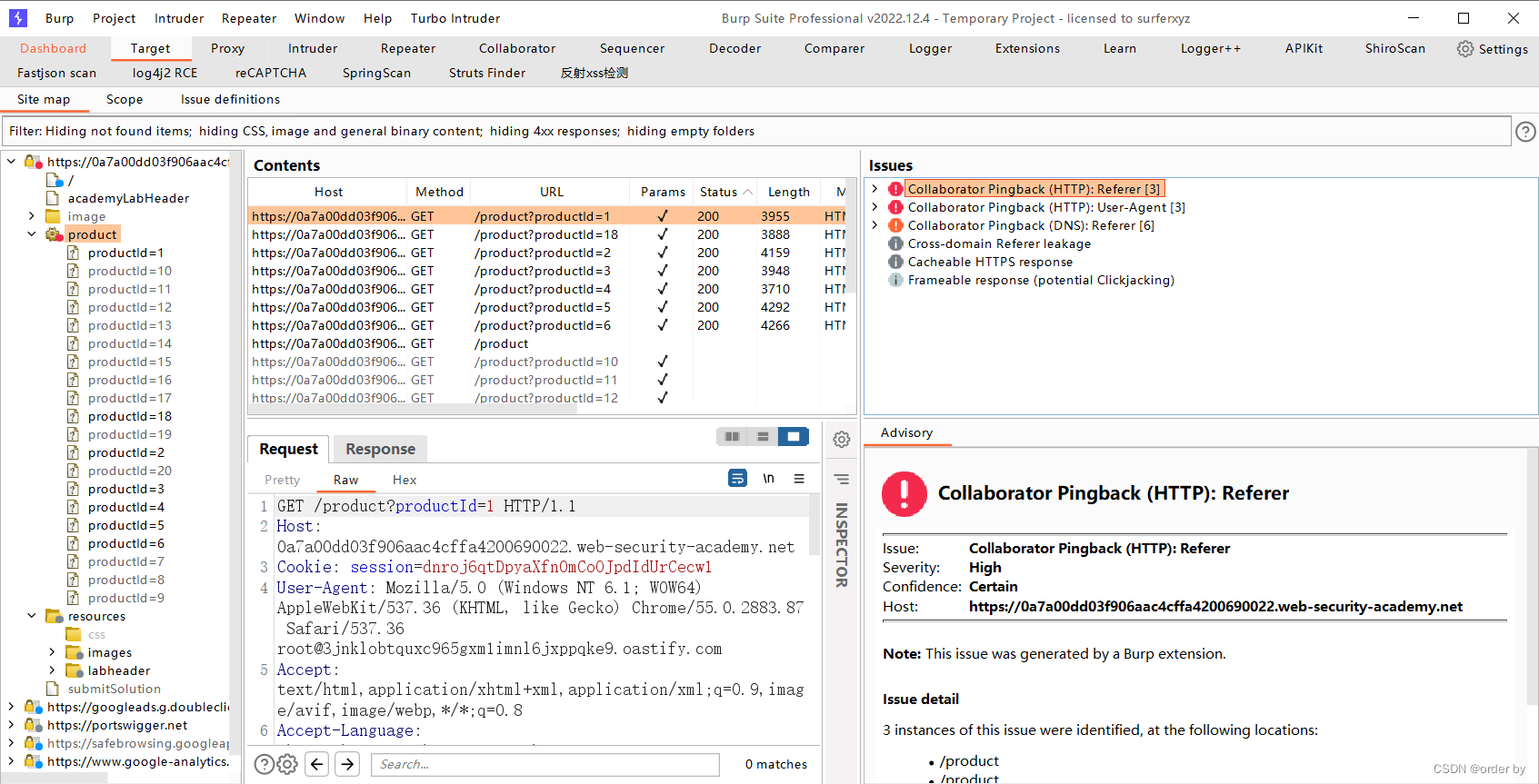1539x784 pixels.
Task: Select tabbed request/response layout icon
Action: tap(793, 437)
